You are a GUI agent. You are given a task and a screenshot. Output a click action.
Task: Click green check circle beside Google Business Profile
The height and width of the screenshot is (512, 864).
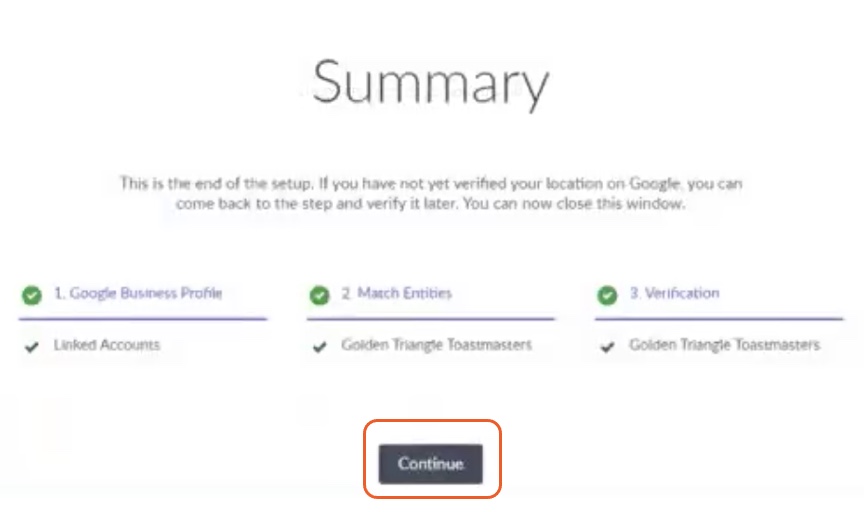point(32,295)
